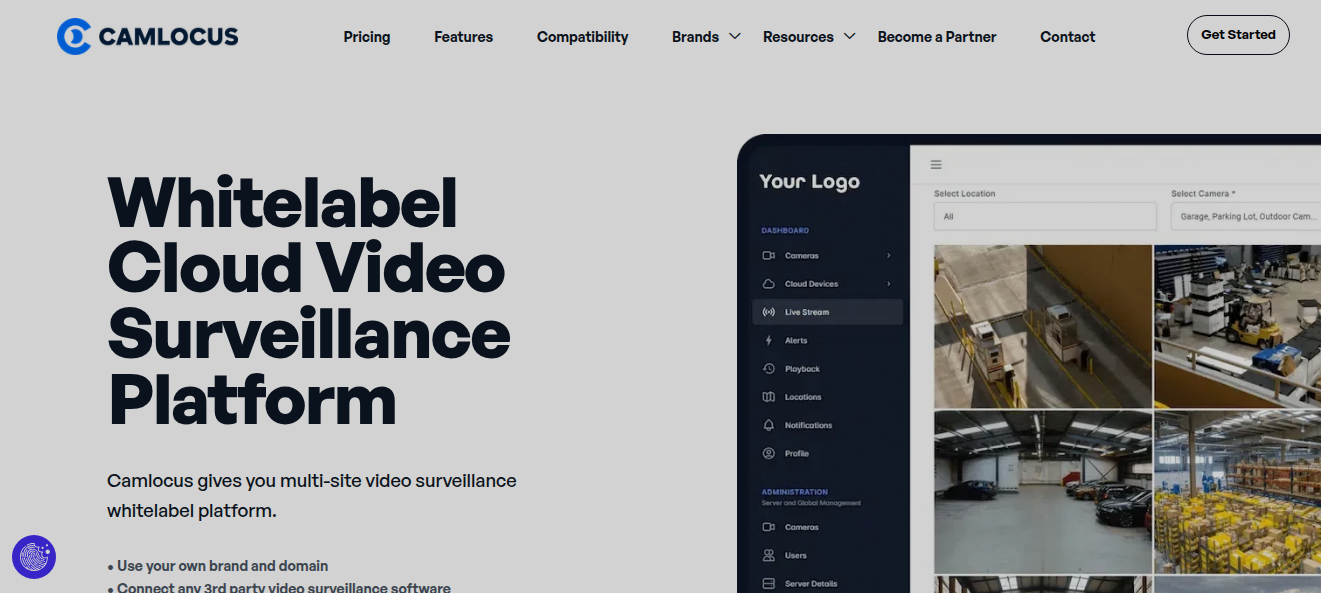
Task: Open the indoor garage with cars feed
Action: pyautogui.click(x=1043, y=491)
